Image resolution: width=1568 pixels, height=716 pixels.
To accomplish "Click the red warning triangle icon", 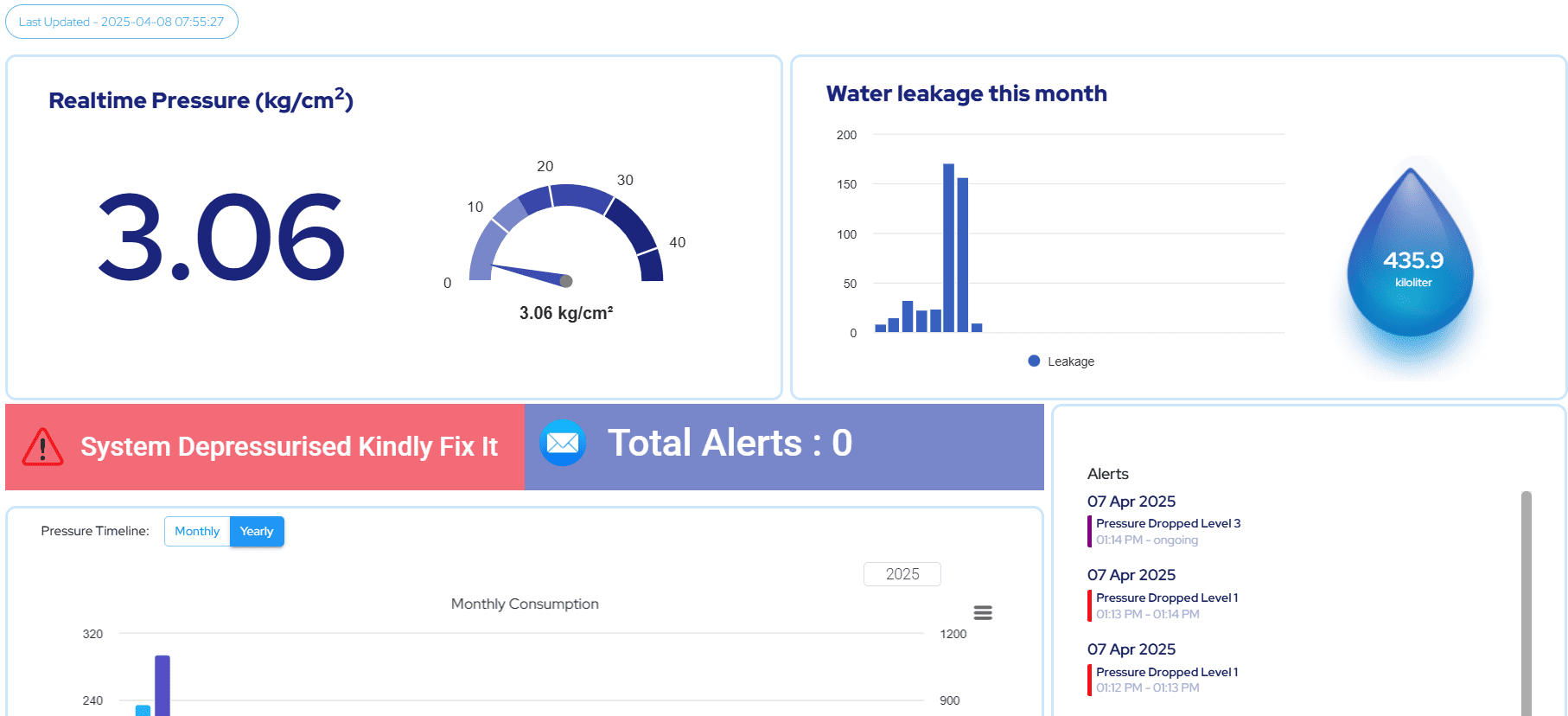I will pyautogui.click(x=42, y=447).
